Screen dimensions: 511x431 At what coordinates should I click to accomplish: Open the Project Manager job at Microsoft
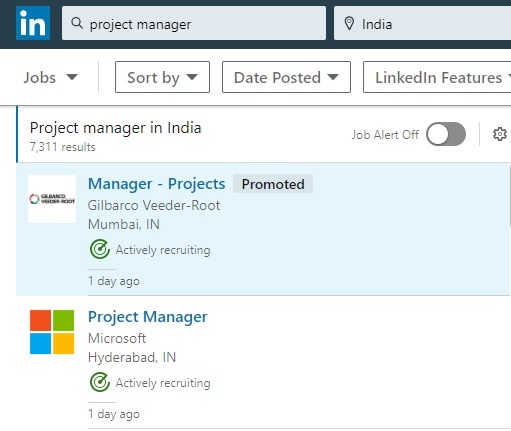tap(148, 317)
